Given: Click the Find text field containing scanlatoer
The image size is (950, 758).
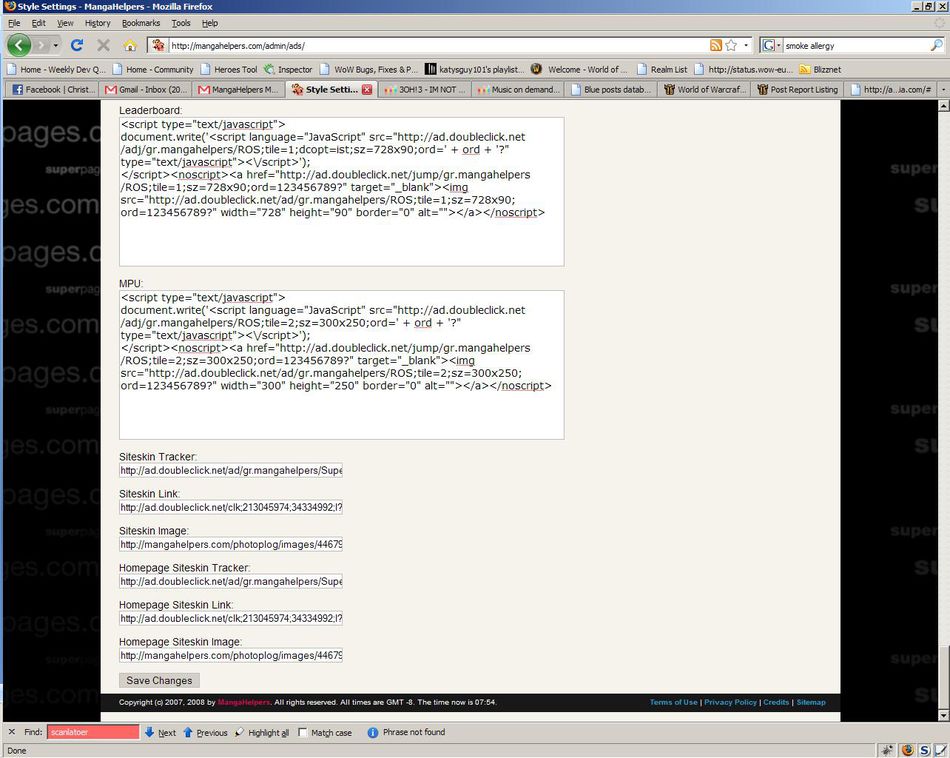Looking at the screenshot, I should point(93,732).
